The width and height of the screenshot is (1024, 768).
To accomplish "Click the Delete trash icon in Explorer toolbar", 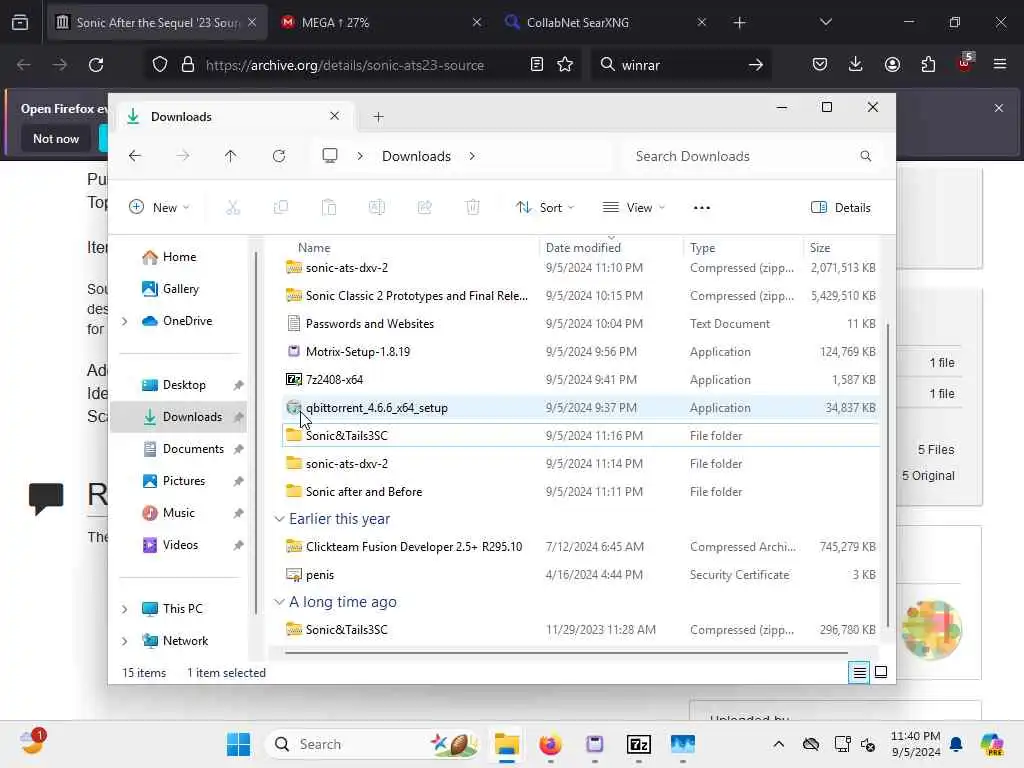I will (x=473, y=208).
